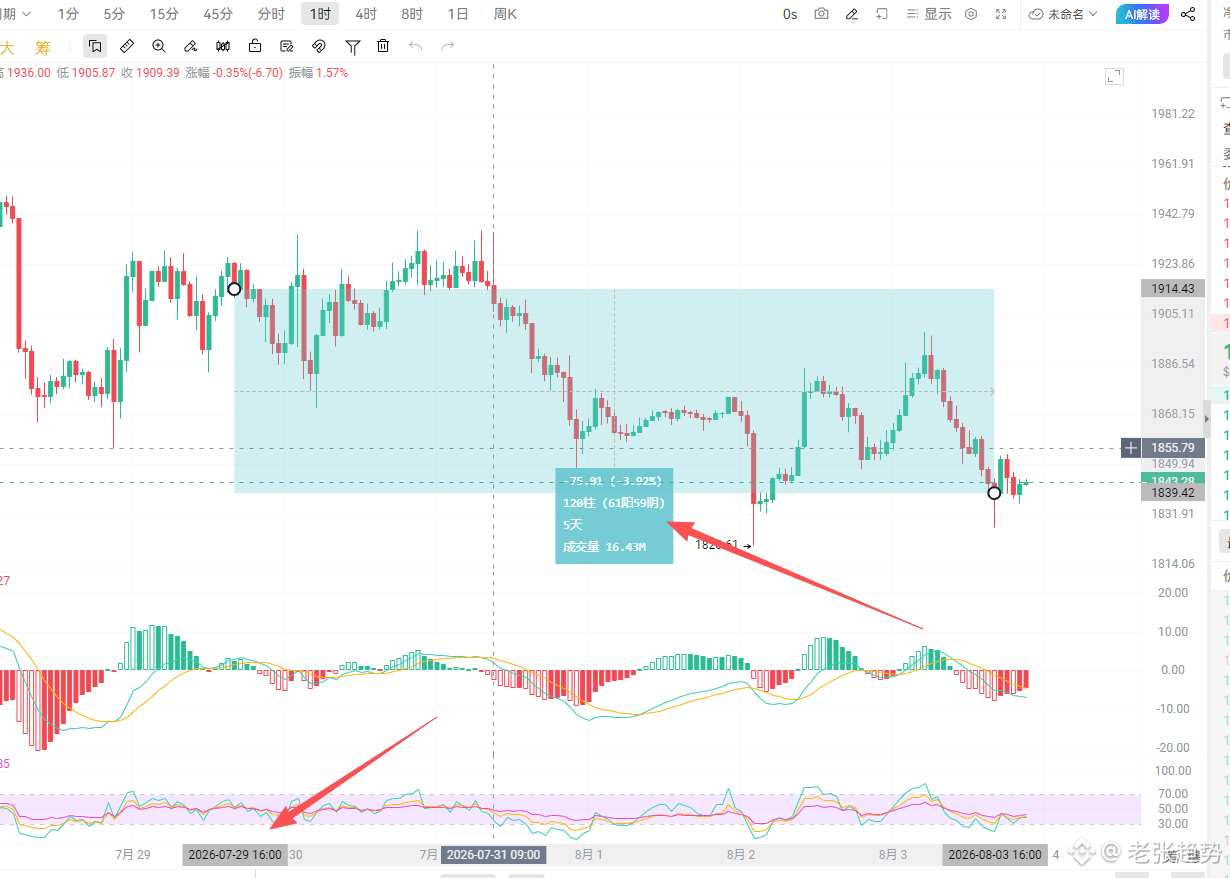Select the drawing/cursor tool in the toolbar

(95, 46)
